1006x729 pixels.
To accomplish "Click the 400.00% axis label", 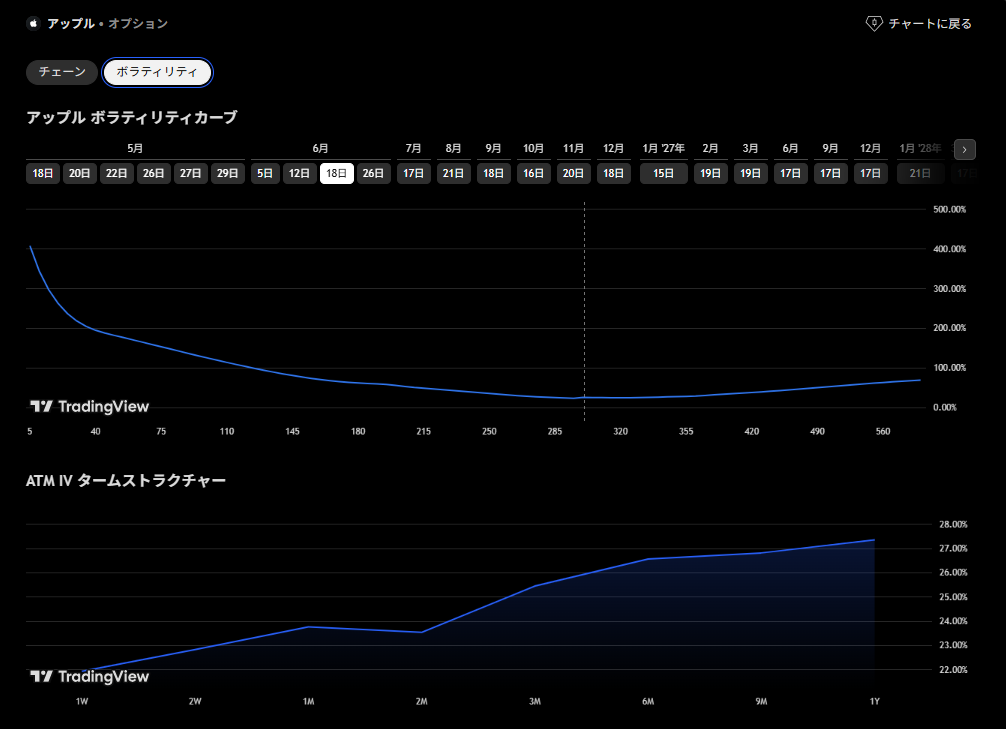I will (950, 249).
